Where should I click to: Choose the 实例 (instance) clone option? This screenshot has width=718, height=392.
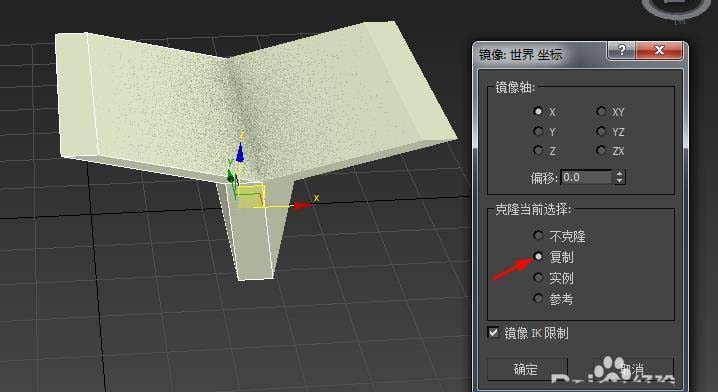[538, 278]
